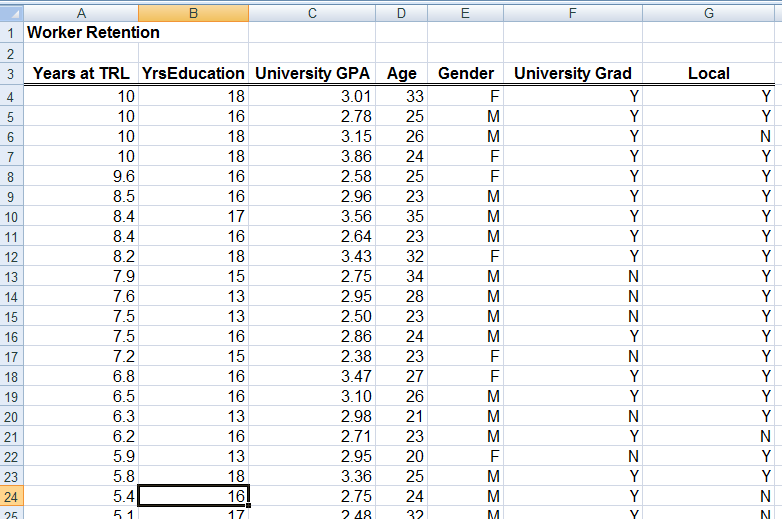The height and width of the screenshot is (519, 782).
Task: Select column C header
Action: tap(312, 13)
